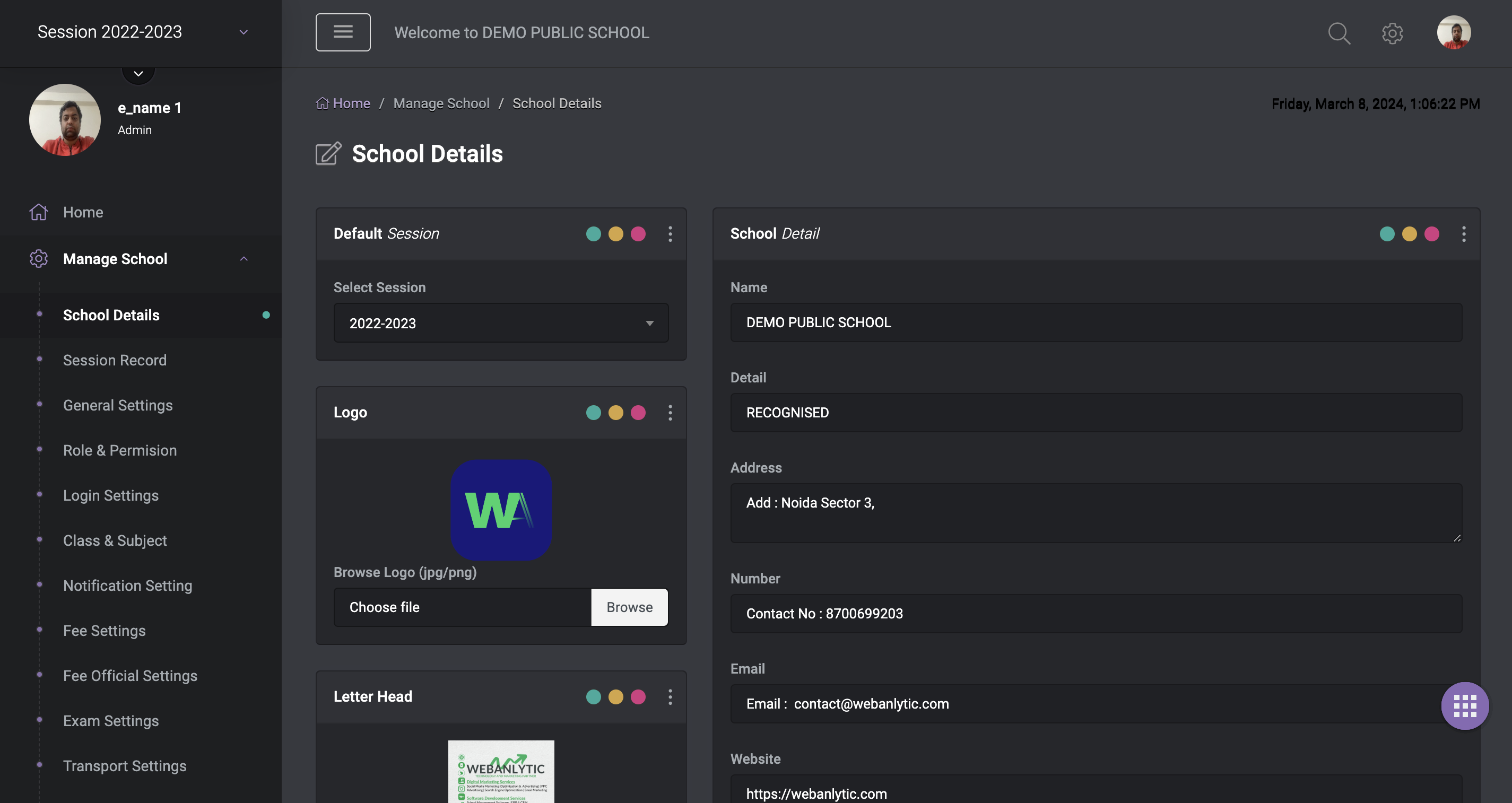Click the Browse button for logo file
The width and height of the screenshot is (1512, 803).
tap(629, 607)
